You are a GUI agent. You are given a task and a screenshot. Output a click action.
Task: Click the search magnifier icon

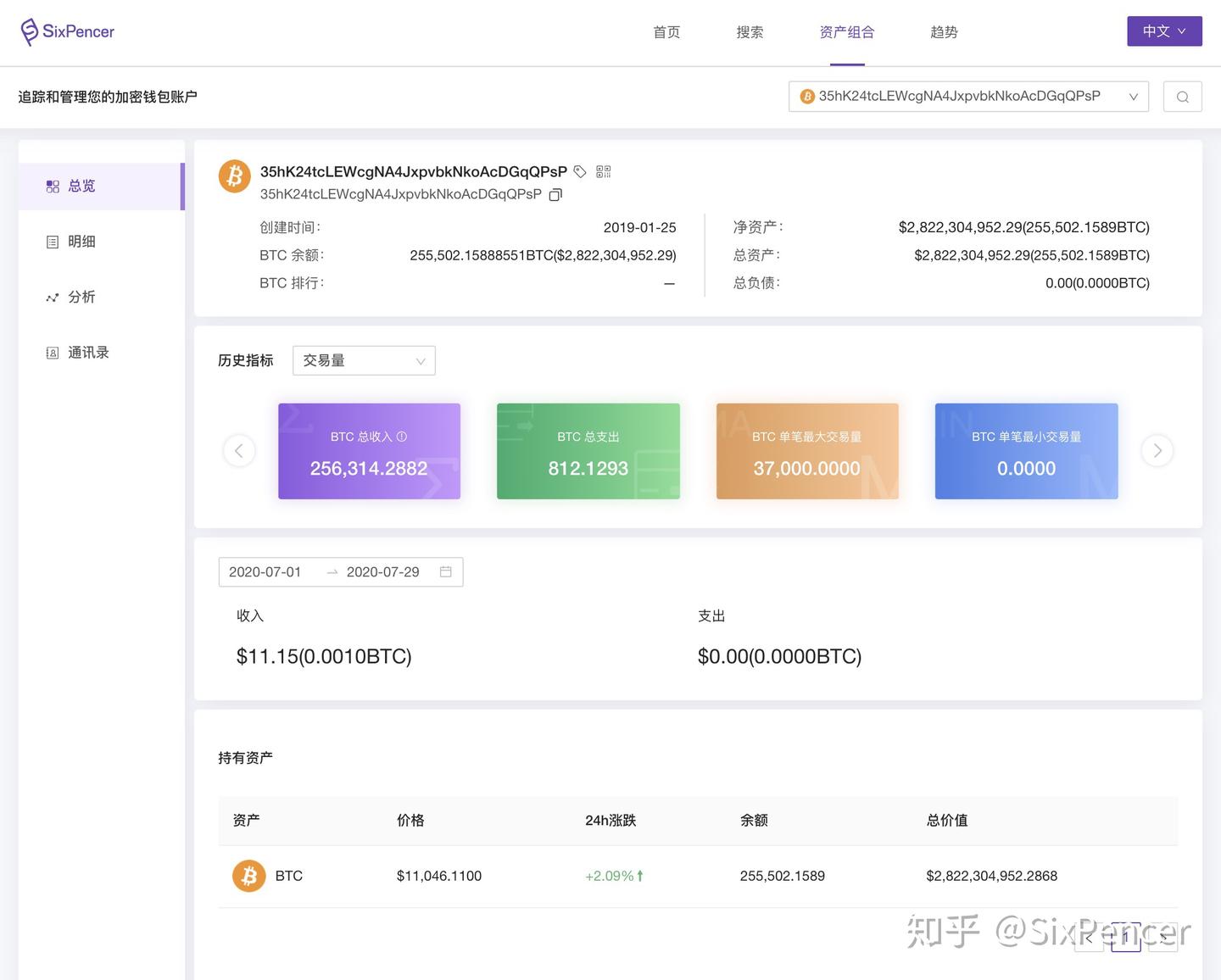coord(1182,96)
